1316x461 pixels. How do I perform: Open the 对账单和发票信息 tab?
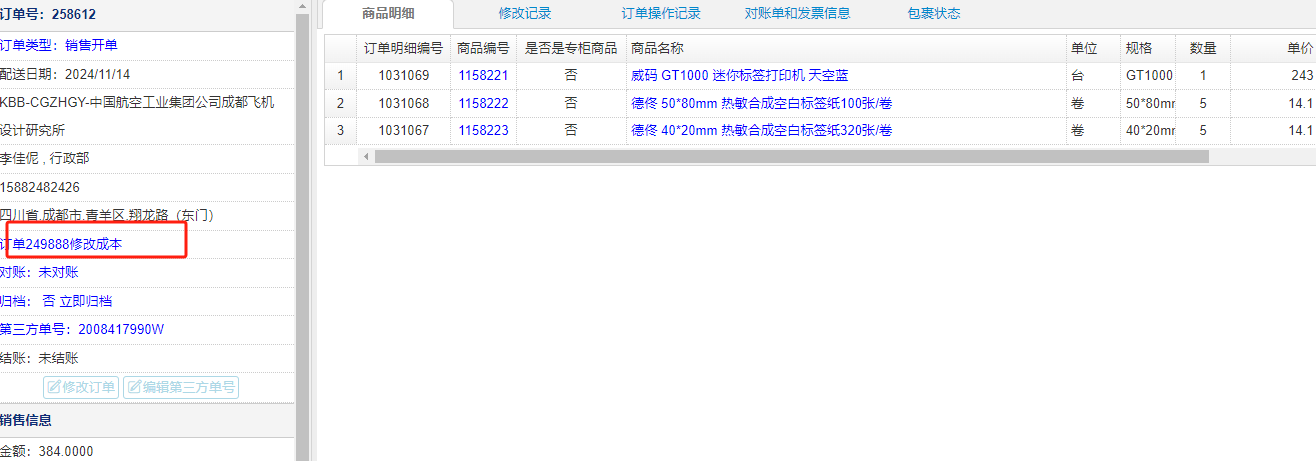(798, 13)
